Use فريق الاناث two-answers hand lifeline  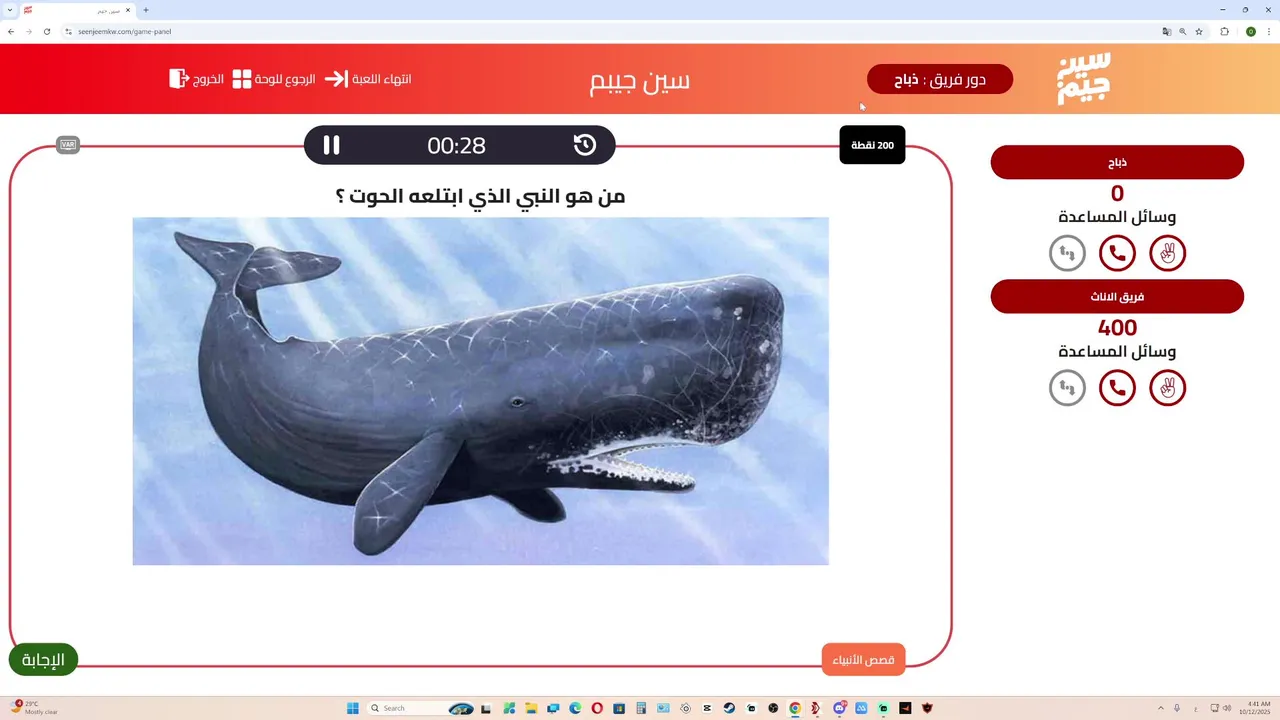(1167, 387)
